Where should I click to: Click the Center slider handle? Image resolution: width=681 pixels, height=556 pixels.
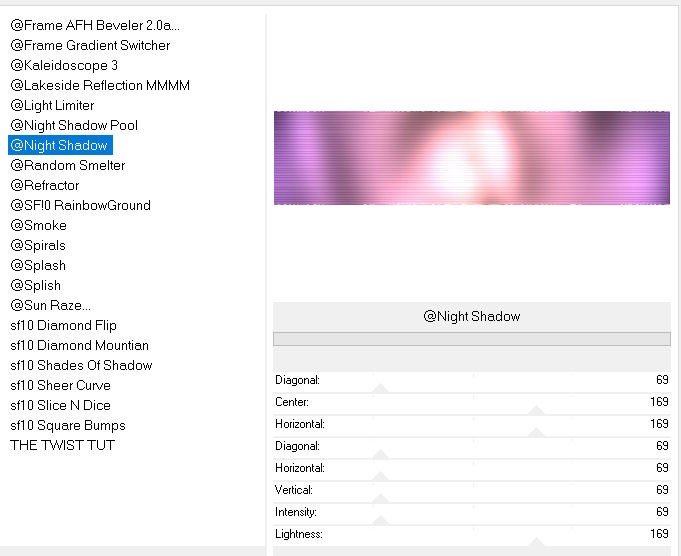[536, 410]
